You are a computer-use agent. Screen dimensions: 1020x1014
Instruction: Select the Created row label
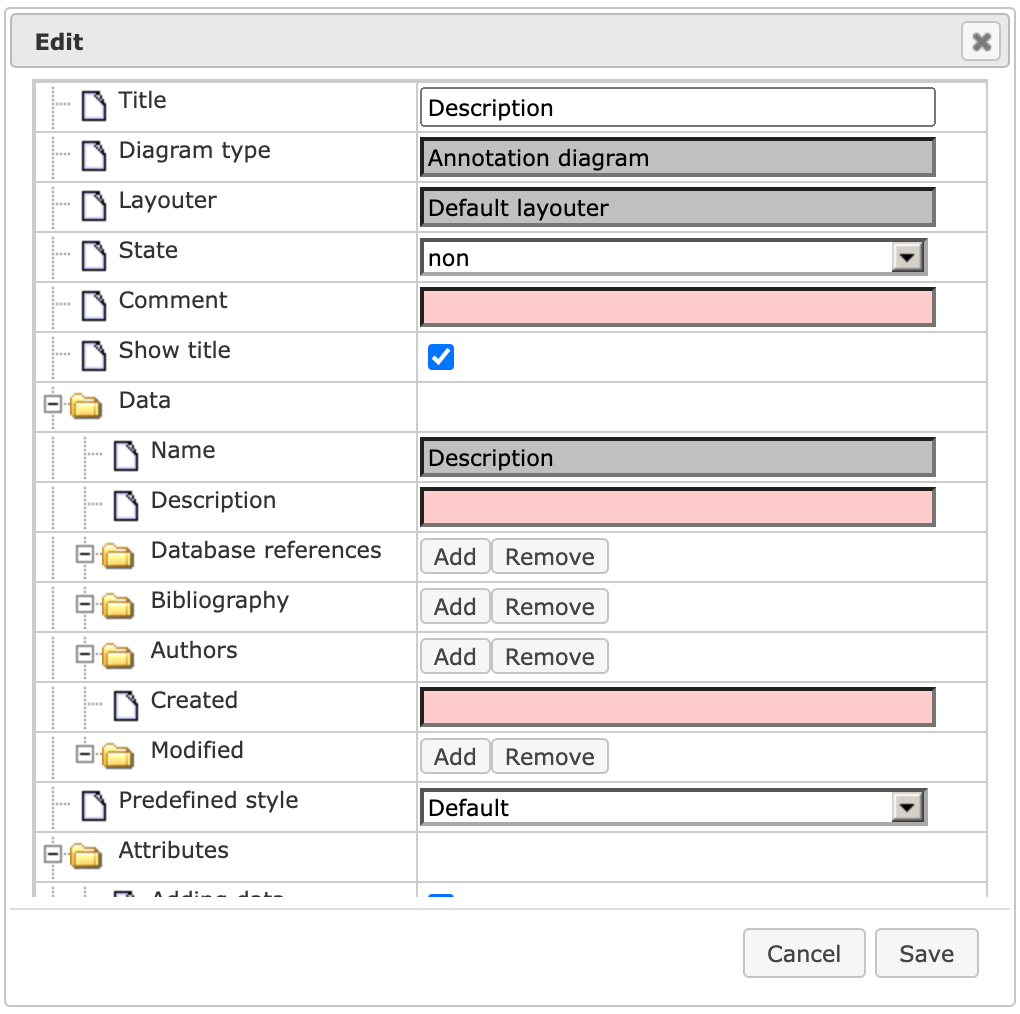(x=194, y=700)
